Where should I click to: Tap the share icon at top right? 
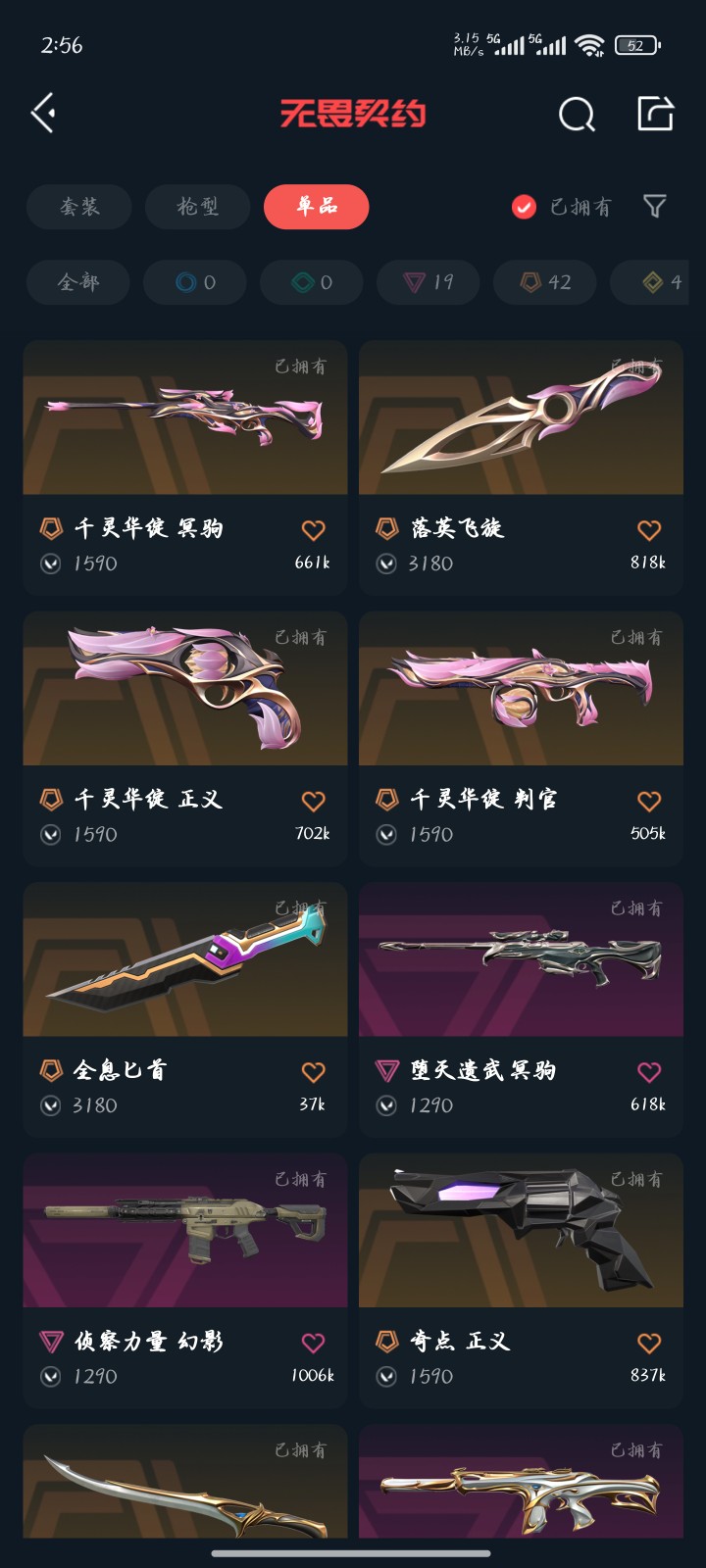coord(655,114)
